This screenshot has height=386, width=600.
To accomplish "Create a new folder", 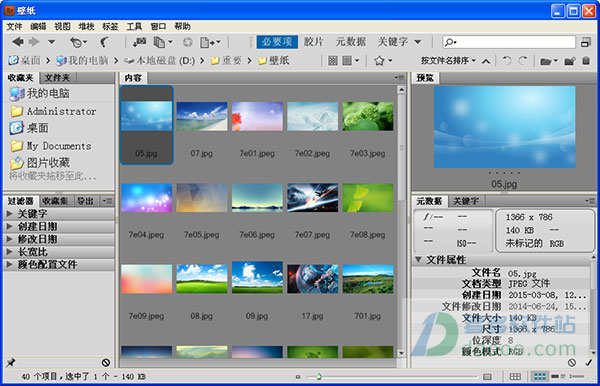I will [570, 61].
